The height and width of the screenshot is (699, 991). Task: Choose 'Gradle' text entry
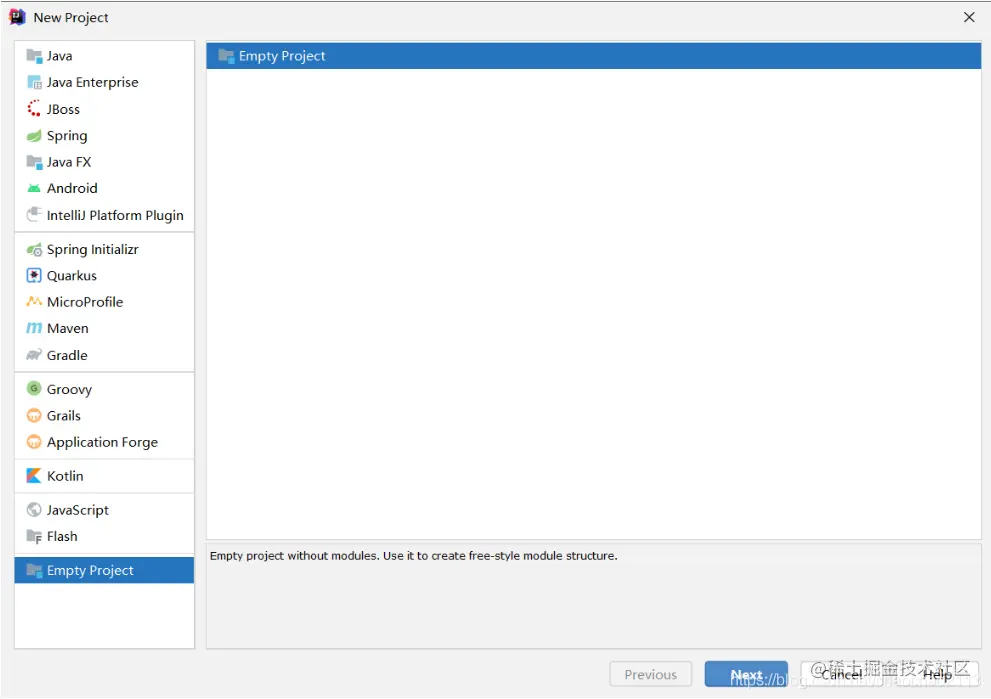click(67, 355)
